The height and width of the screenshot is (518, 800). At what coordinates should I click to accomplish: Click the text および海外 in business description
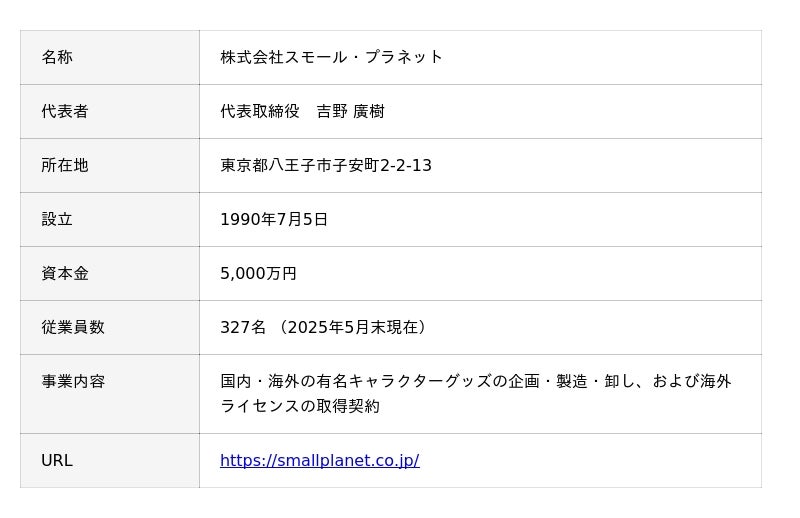[692, 381]
